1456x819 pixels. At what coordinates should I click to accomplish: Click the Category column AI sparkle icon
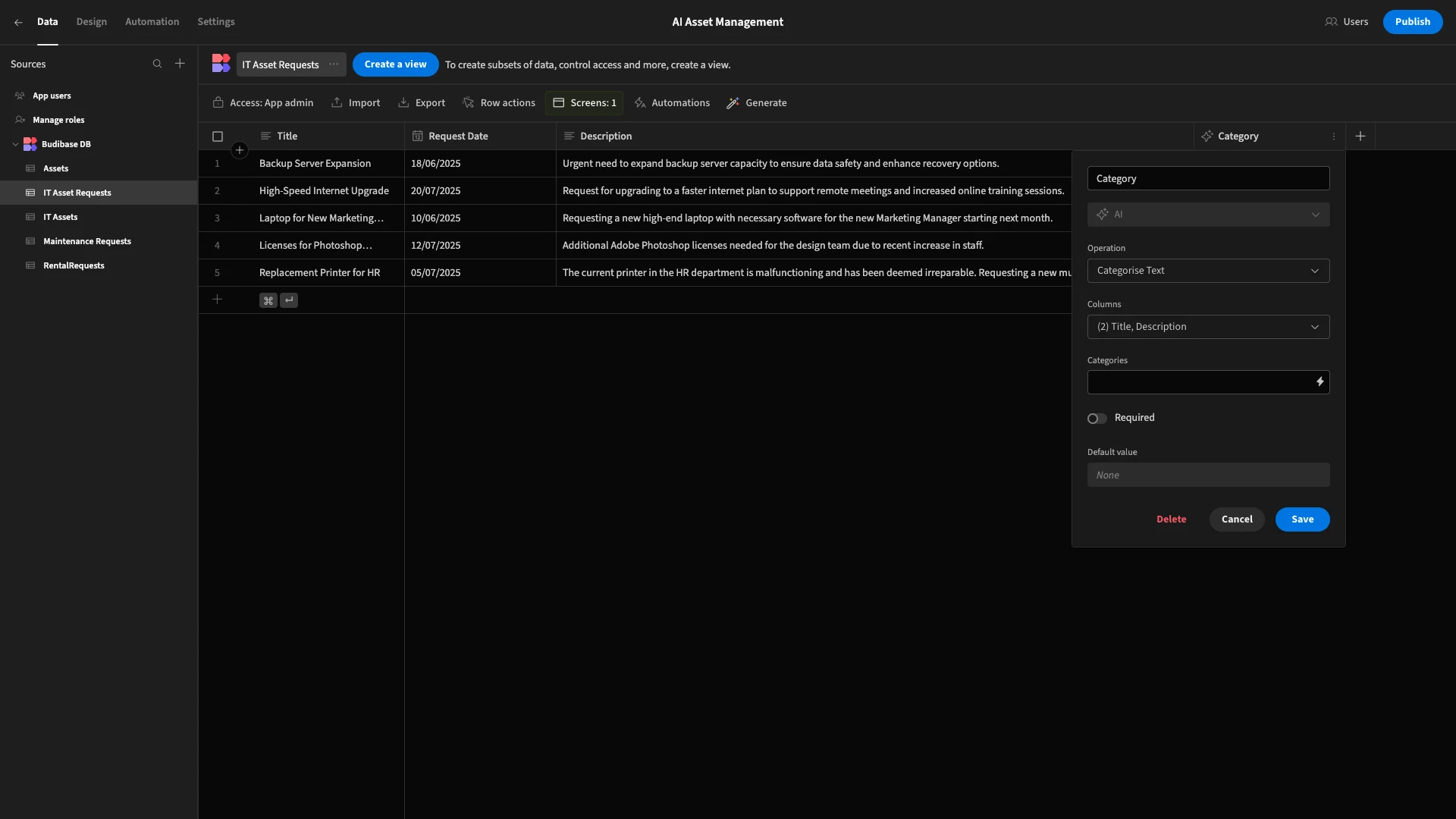pyautogui.click(x=1207, y=136)
